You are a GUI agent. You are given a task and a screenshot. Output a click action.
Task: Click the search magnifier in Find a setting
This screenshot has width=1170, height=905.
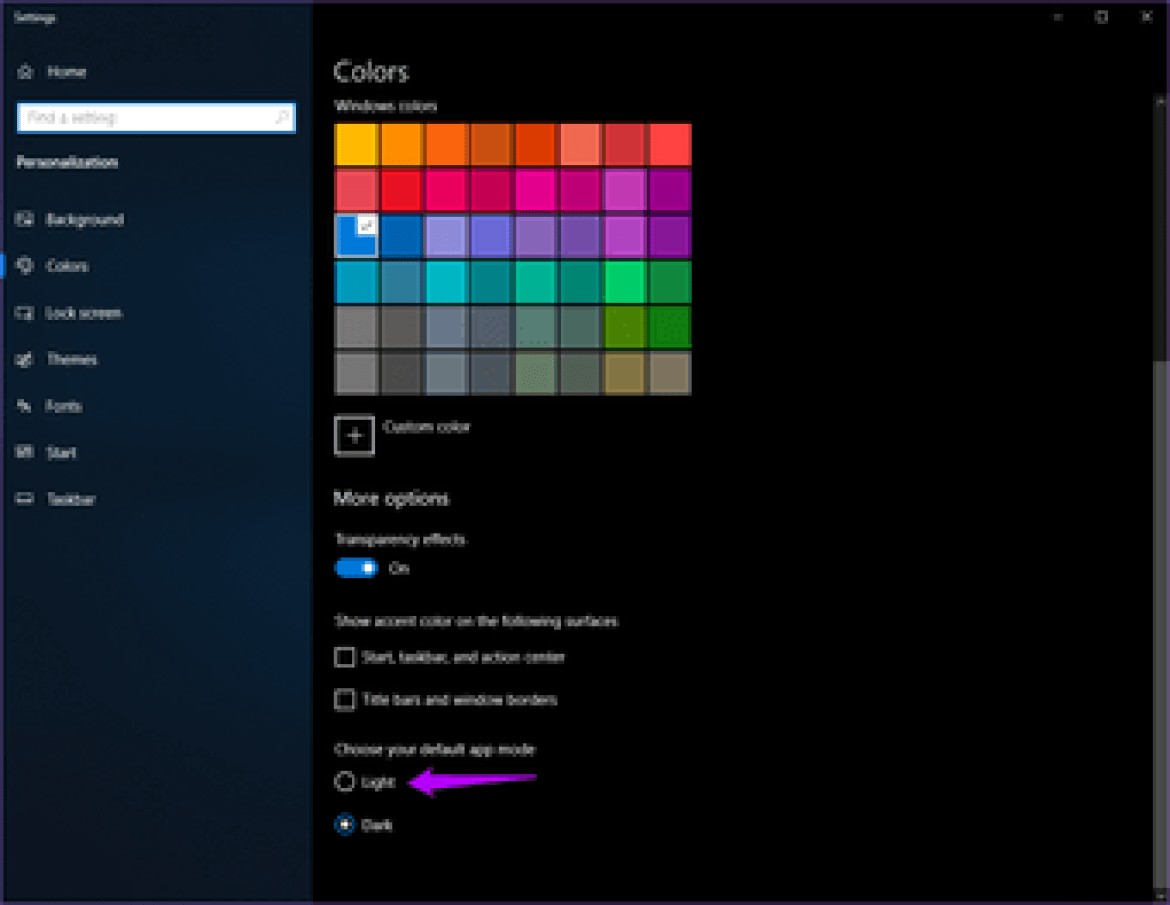pos(283,118)
